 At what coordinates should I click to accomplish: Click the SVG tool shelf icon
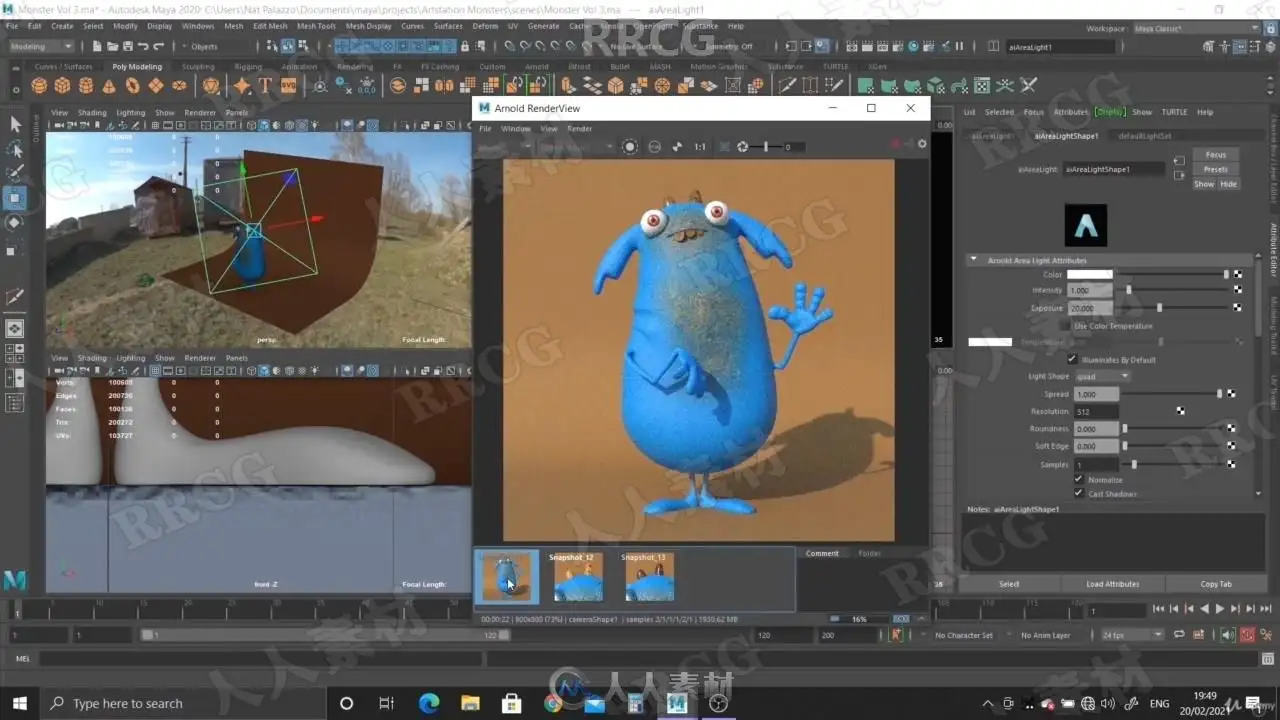point(288,86)
